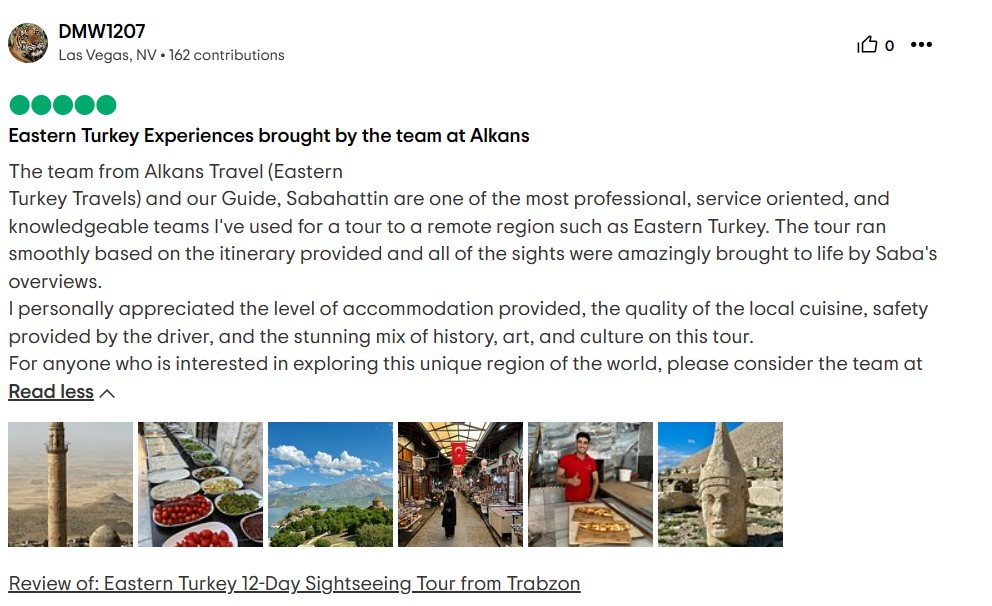
Task: Click the Las Vegas, NV location text
Action: pyautogui.click(x=107, y=55)
